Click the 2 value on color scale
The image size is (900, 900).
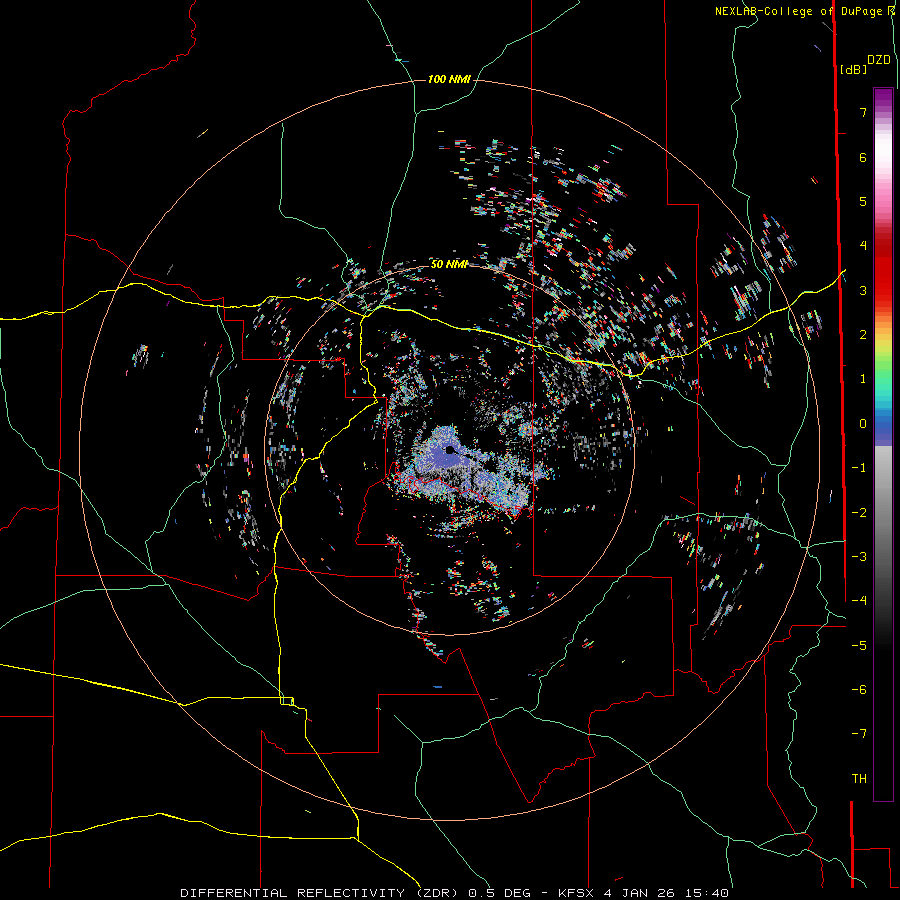point(863,335)
